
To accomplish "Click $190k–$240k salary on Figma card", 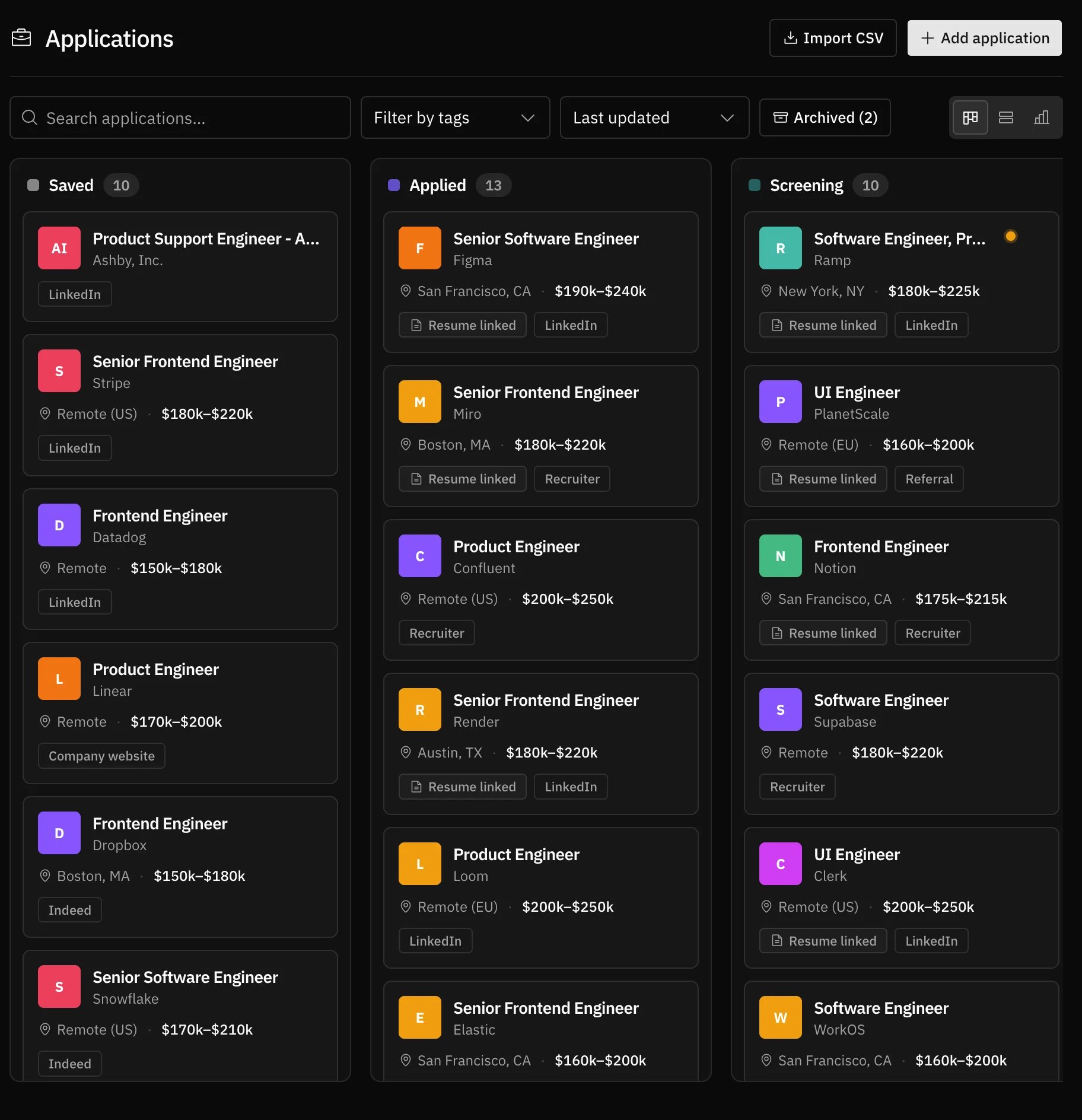I will point(600,291).
